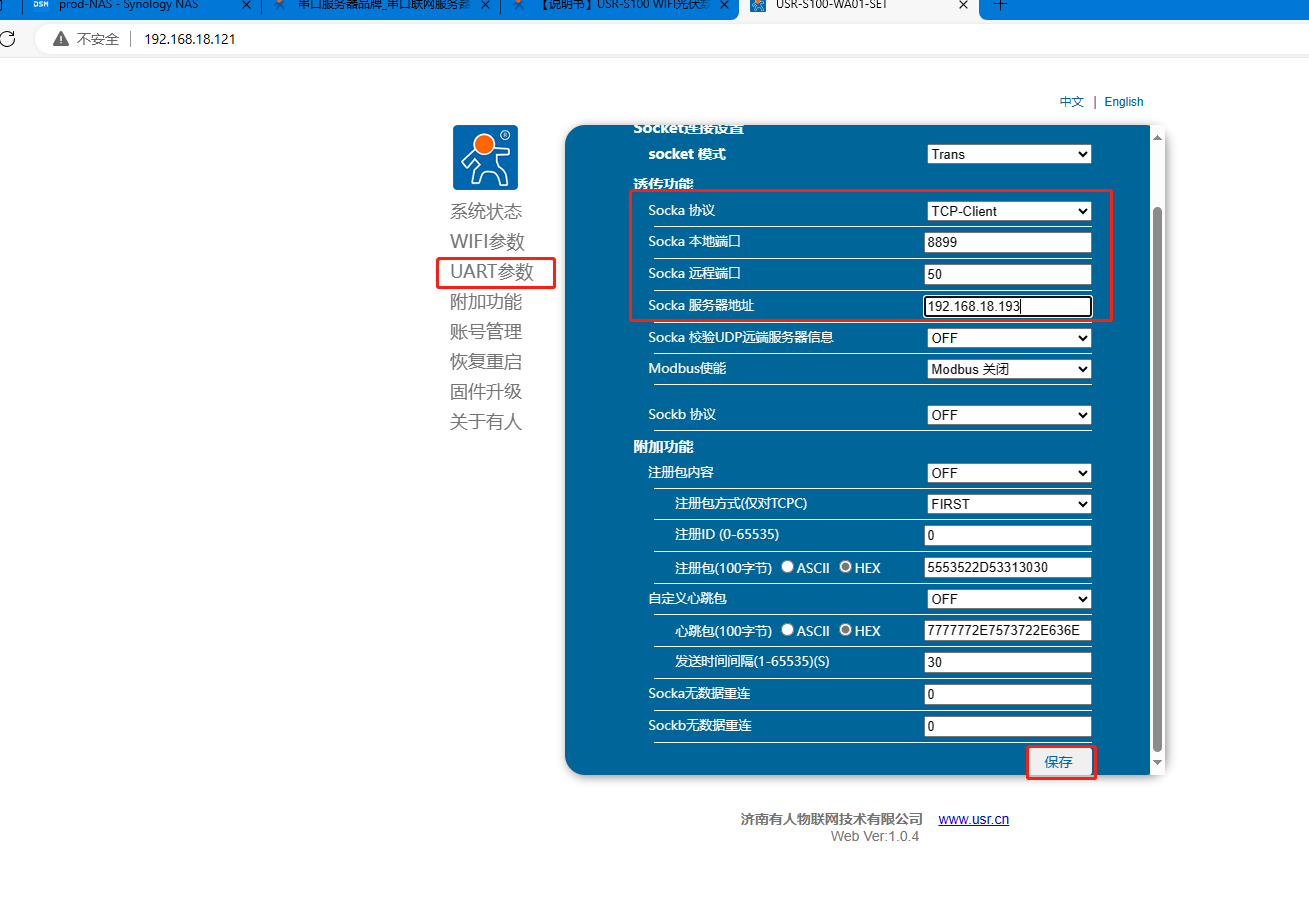Open a new browser tab with plus
The width and height of the screenshot is (1309, 899).
999,5
